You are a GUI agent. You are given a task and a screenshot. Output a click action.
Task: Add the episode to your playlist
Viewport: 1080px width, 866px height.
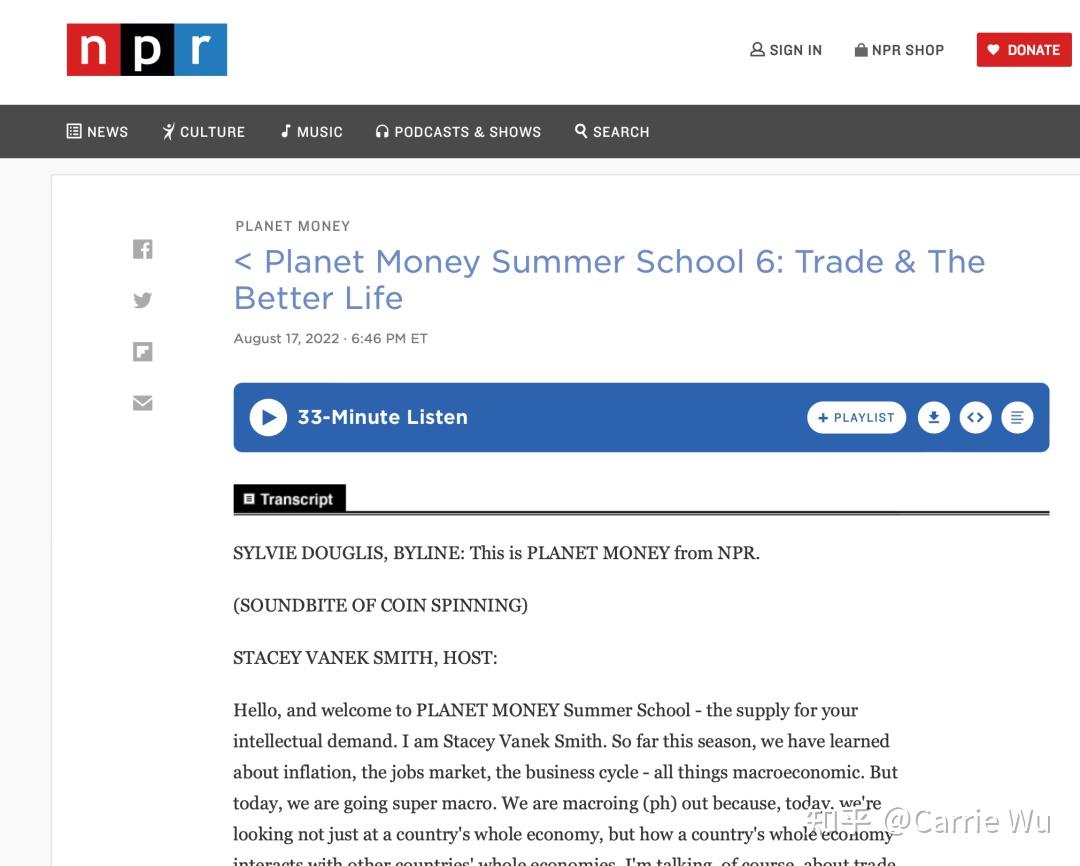click(856, 417)
